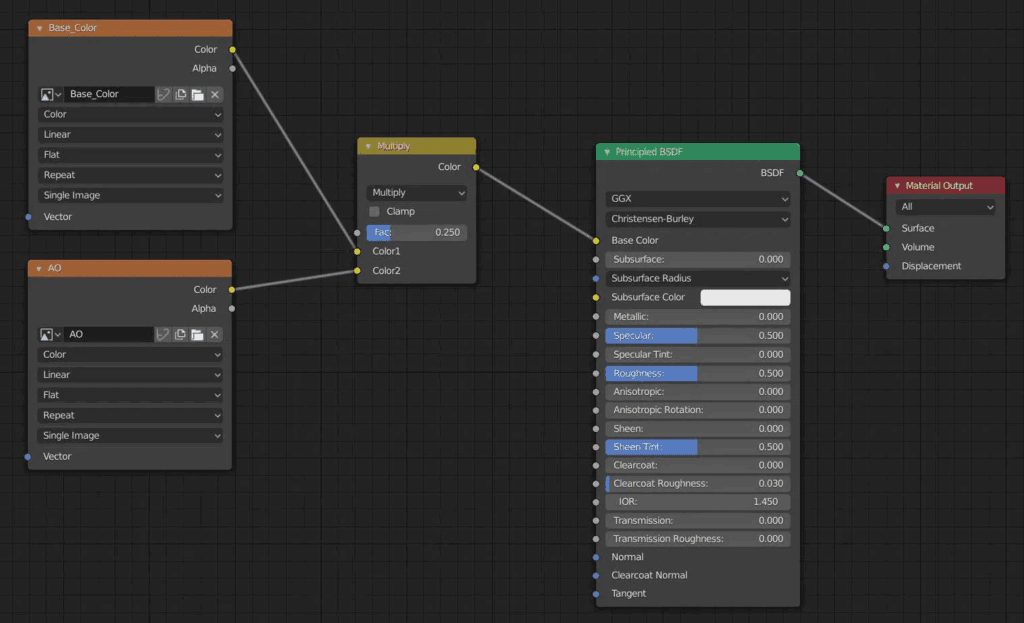Open the Subsurface Color swatch

click(745, 298)
